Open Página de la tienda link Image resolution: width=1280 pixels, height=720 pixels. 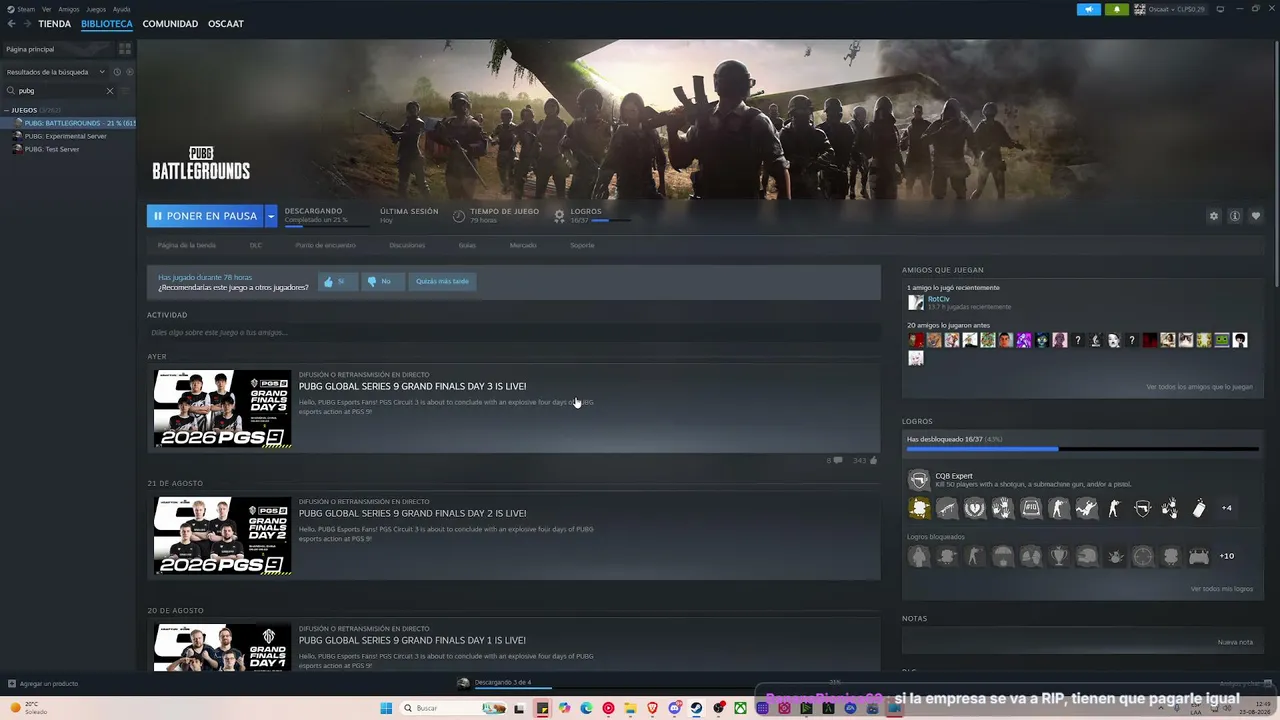coord(187,245)
